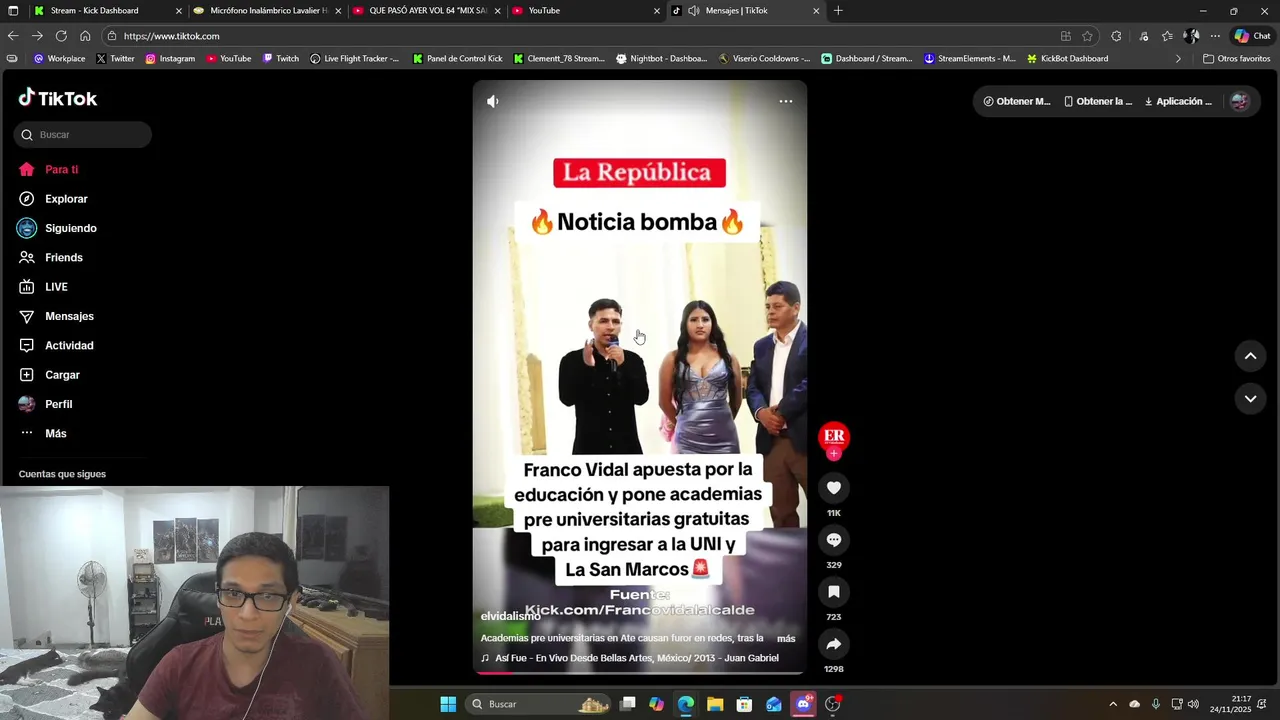
Task: Open the comments bubble showing 329
Action: click(x=834, y=540)
